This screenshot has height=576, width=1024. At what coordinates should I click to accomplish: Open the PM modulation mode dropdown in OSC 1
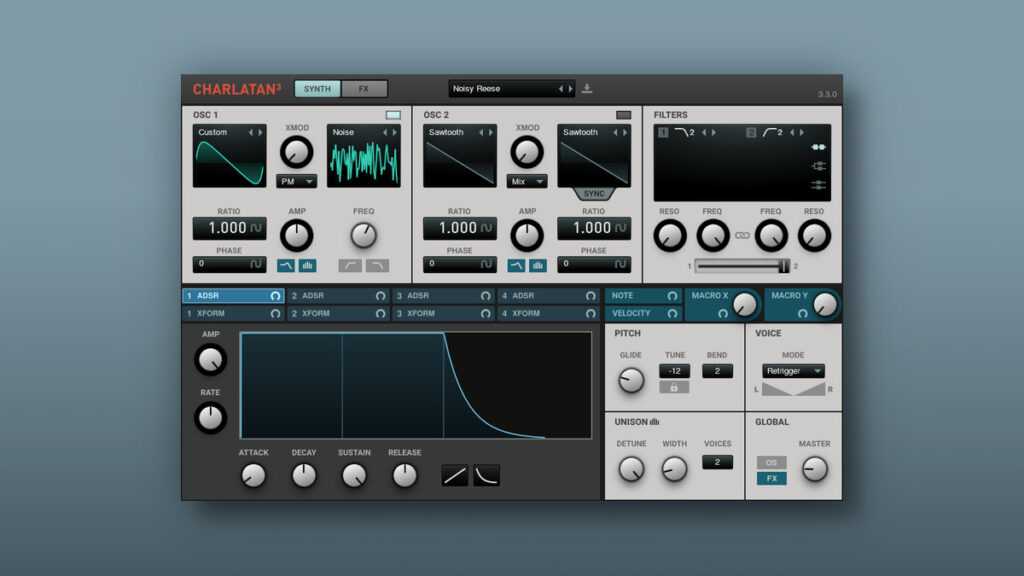(x=296, y=182)
